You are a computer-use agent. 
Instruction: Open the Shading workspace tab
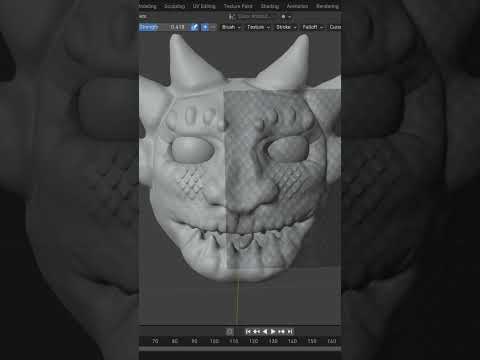(270, 6)
